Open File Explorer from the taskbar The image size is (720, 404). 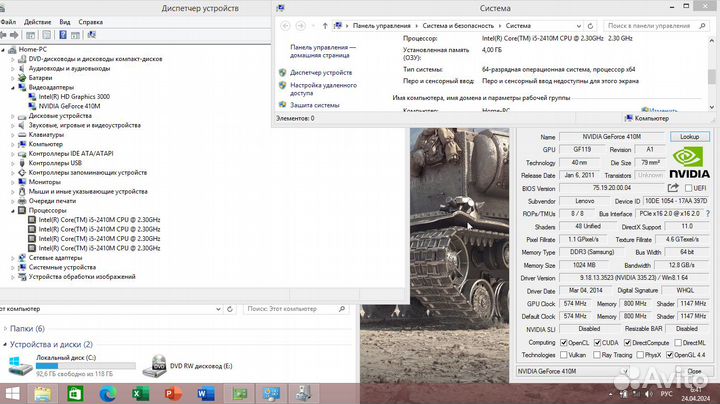pyautogui.click(x=42, y=394)
